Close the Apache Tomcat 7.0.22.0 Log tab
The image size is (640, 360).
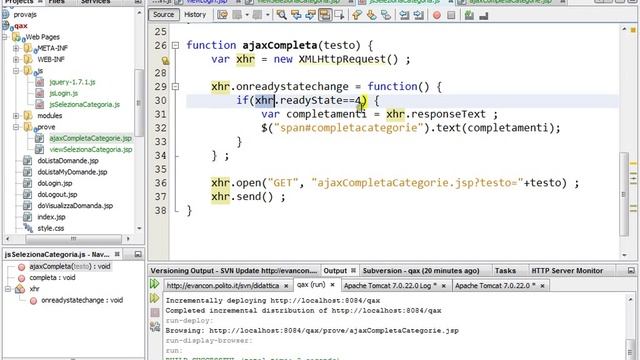pos(444,286)
